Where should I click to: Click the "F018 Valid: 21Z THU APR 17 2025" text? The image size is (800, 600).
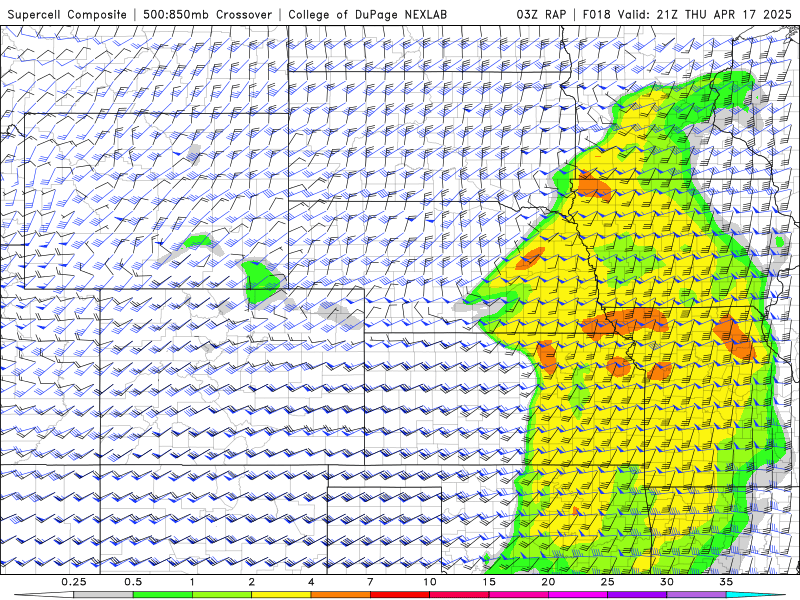point(687,14)
